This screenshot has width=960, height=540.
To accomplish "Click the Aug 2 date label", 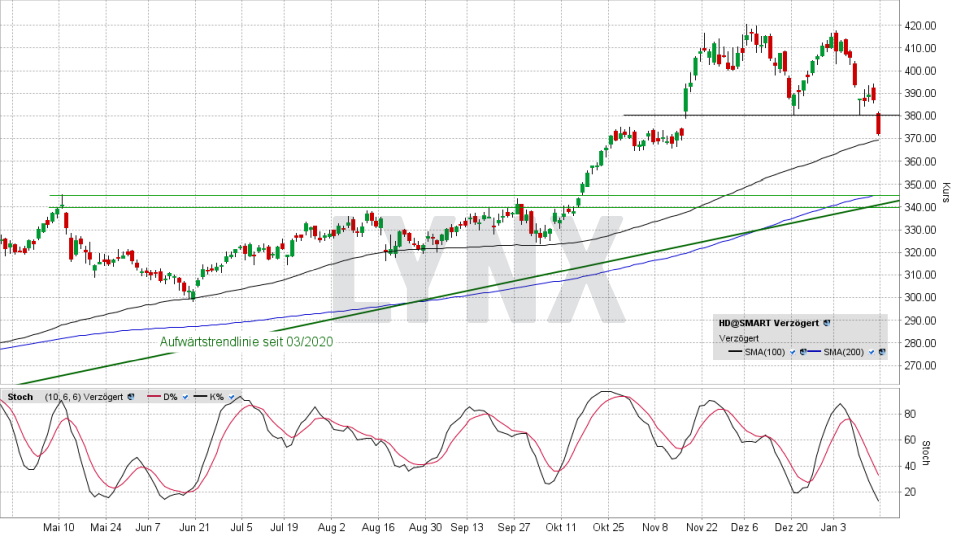I will 331,527.
